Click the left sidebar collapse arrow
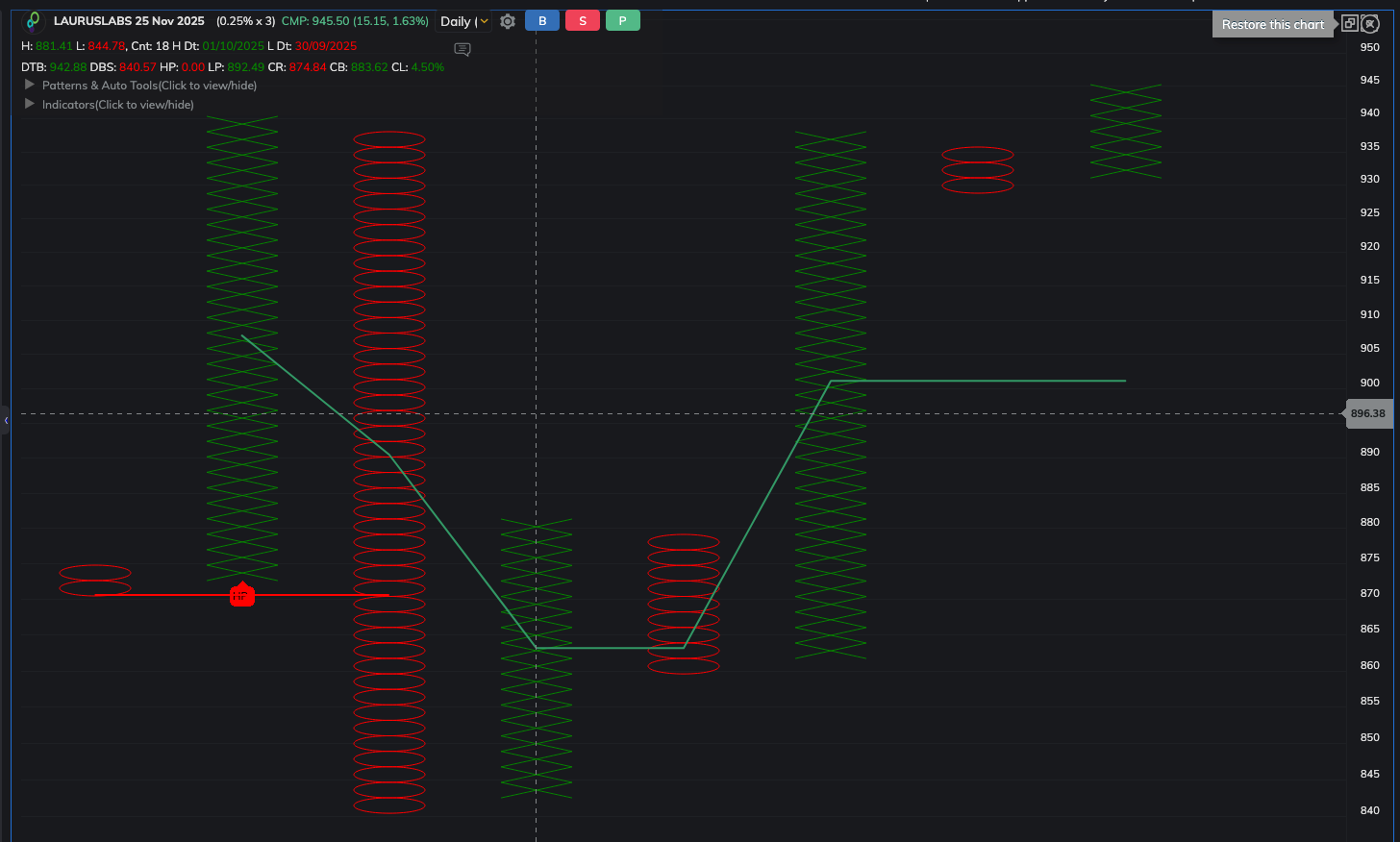Image resolution: width=1400 pixels, height=842 pixels. (x=6, y=420)
